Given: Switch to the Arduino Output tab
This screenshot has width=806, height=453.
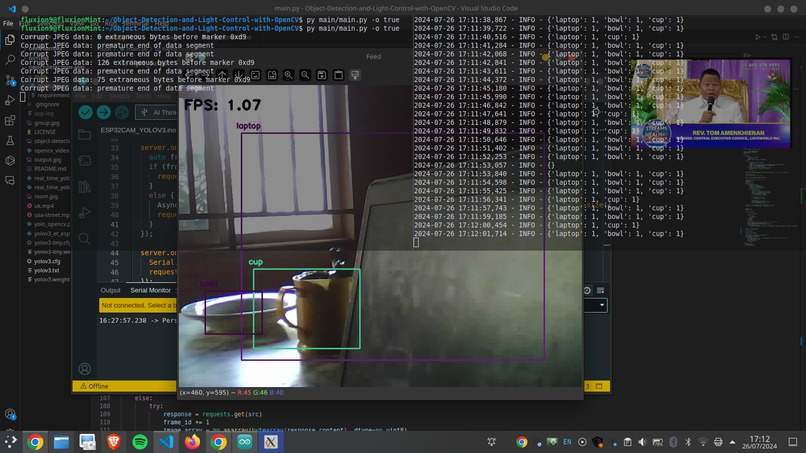Looking at the screenshot, I should (x=111, y=291).
